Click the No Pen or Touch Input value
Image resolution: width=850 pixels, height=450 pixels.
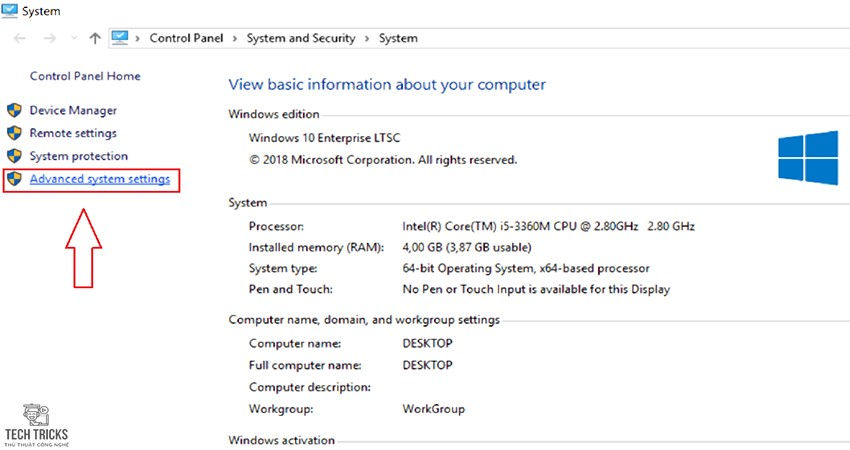click(536, 289)
